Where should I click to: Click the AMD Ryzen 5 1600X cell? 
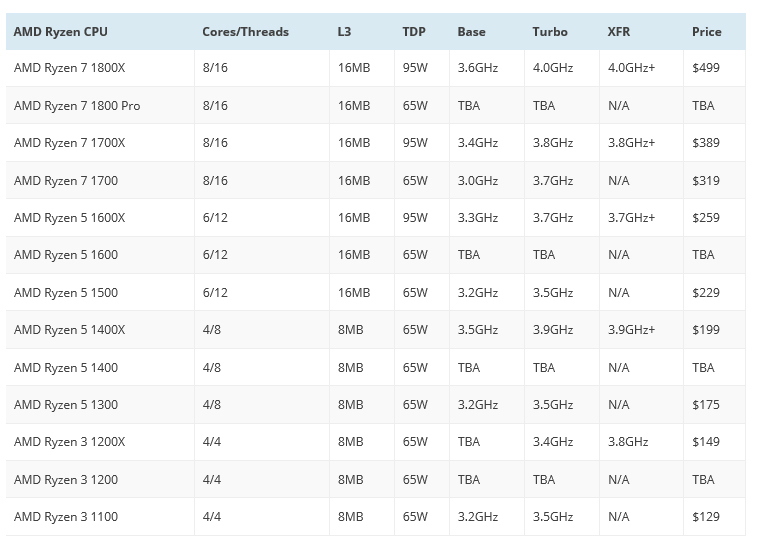(x=70, y=218)
